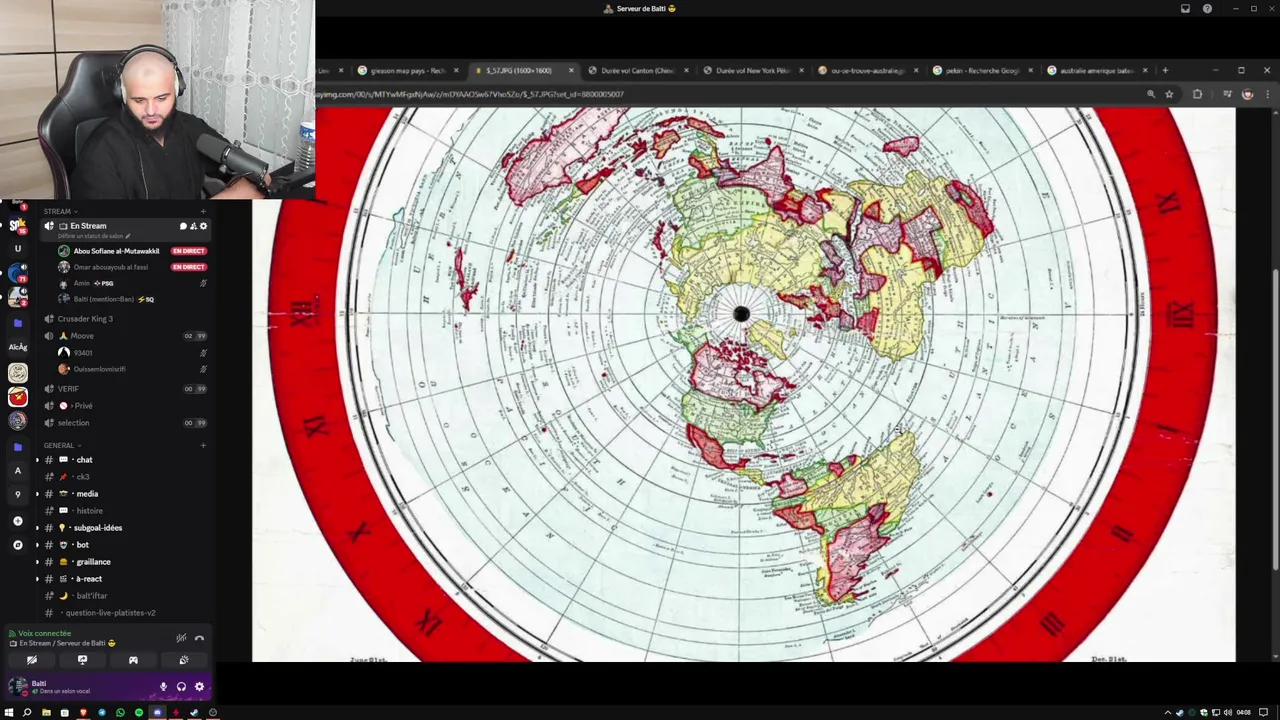
Task: Click the zoom magnifier in address bar
Action: (1151, 94)
